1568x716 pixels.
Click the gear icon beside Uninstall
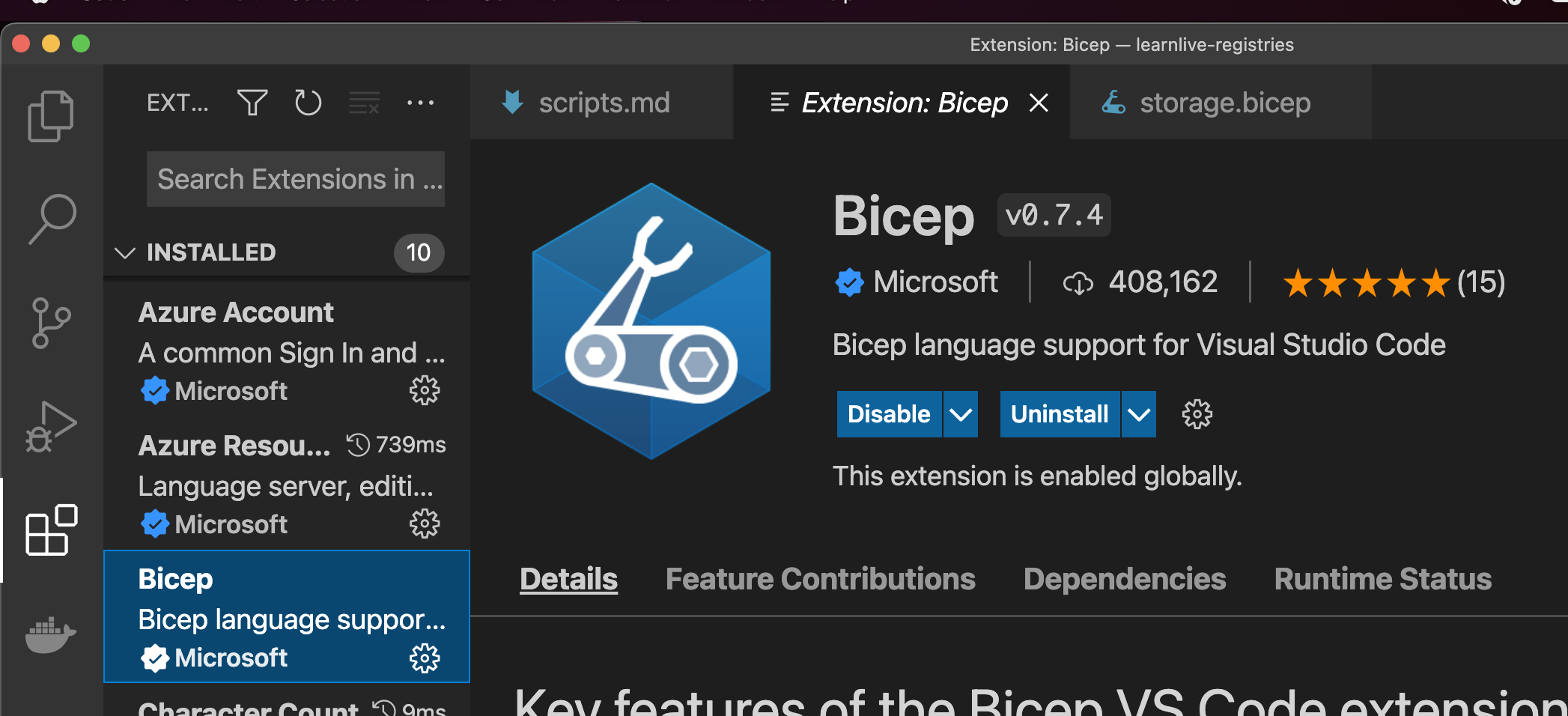click(x=1196, y=414)
